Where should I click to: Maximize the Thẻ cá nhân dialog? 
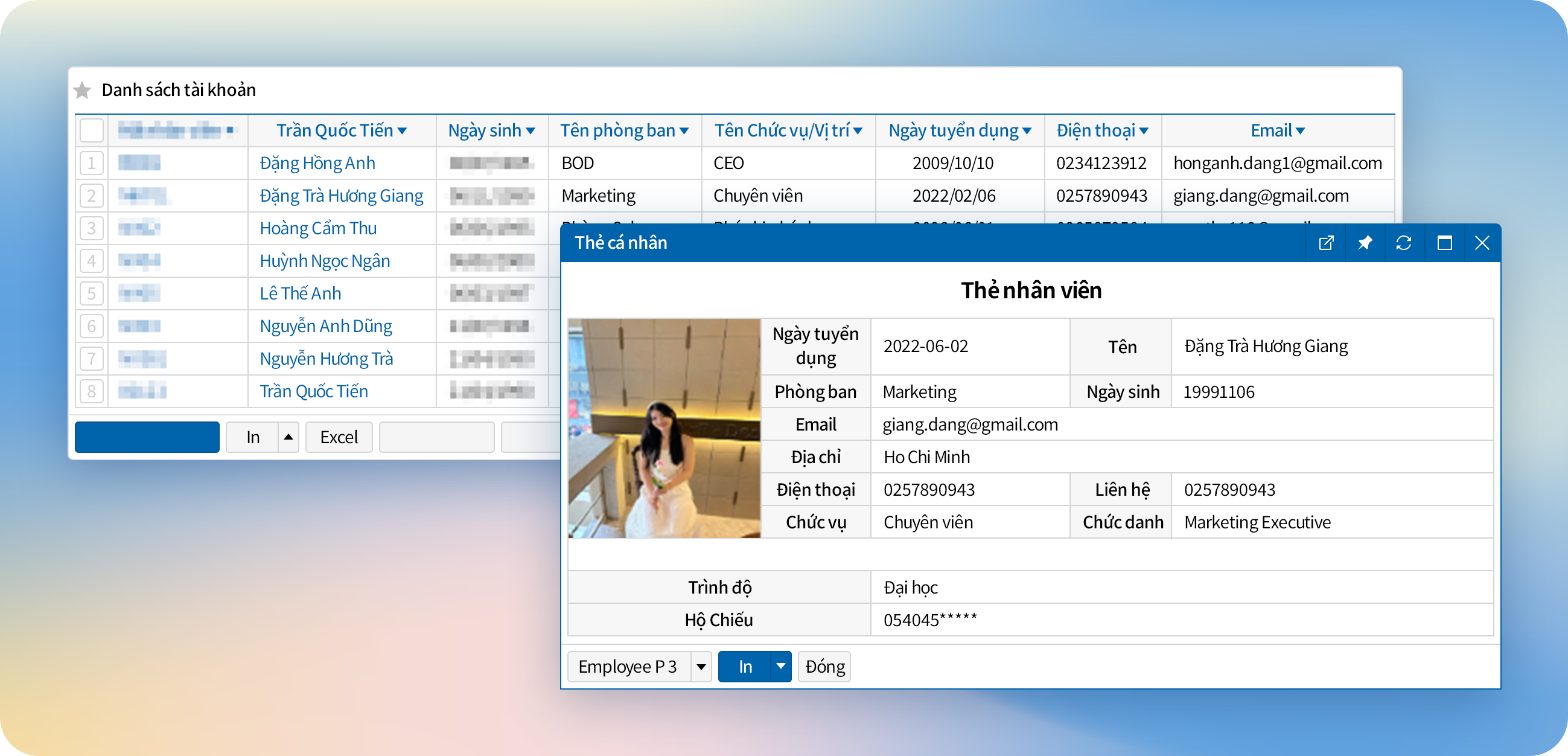(1444, 243)
